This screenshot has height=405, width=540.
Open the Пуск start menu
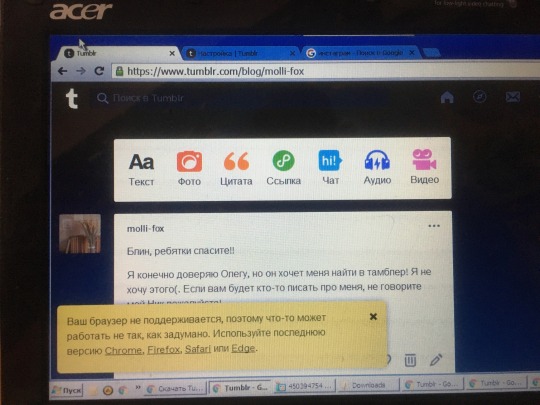tap(67, 390)
